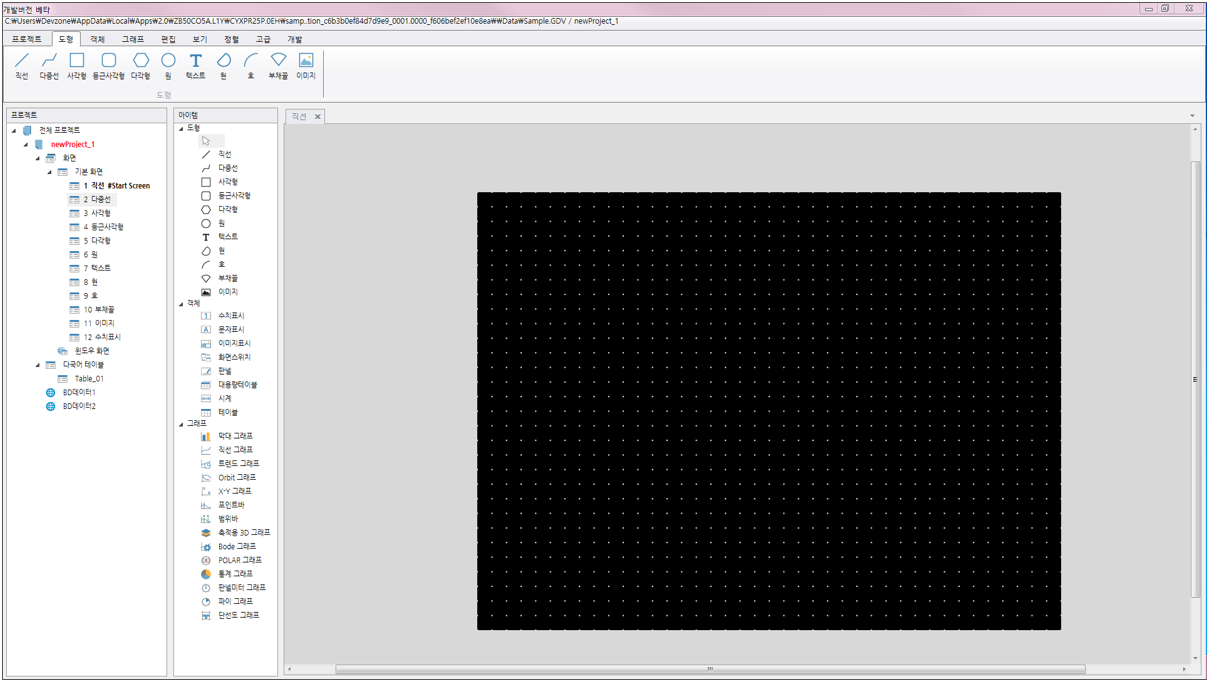Viewport: 1207px width, 682px height.
Task: Open screen 2 다중선 in project tree
Action: coord(91,200)
